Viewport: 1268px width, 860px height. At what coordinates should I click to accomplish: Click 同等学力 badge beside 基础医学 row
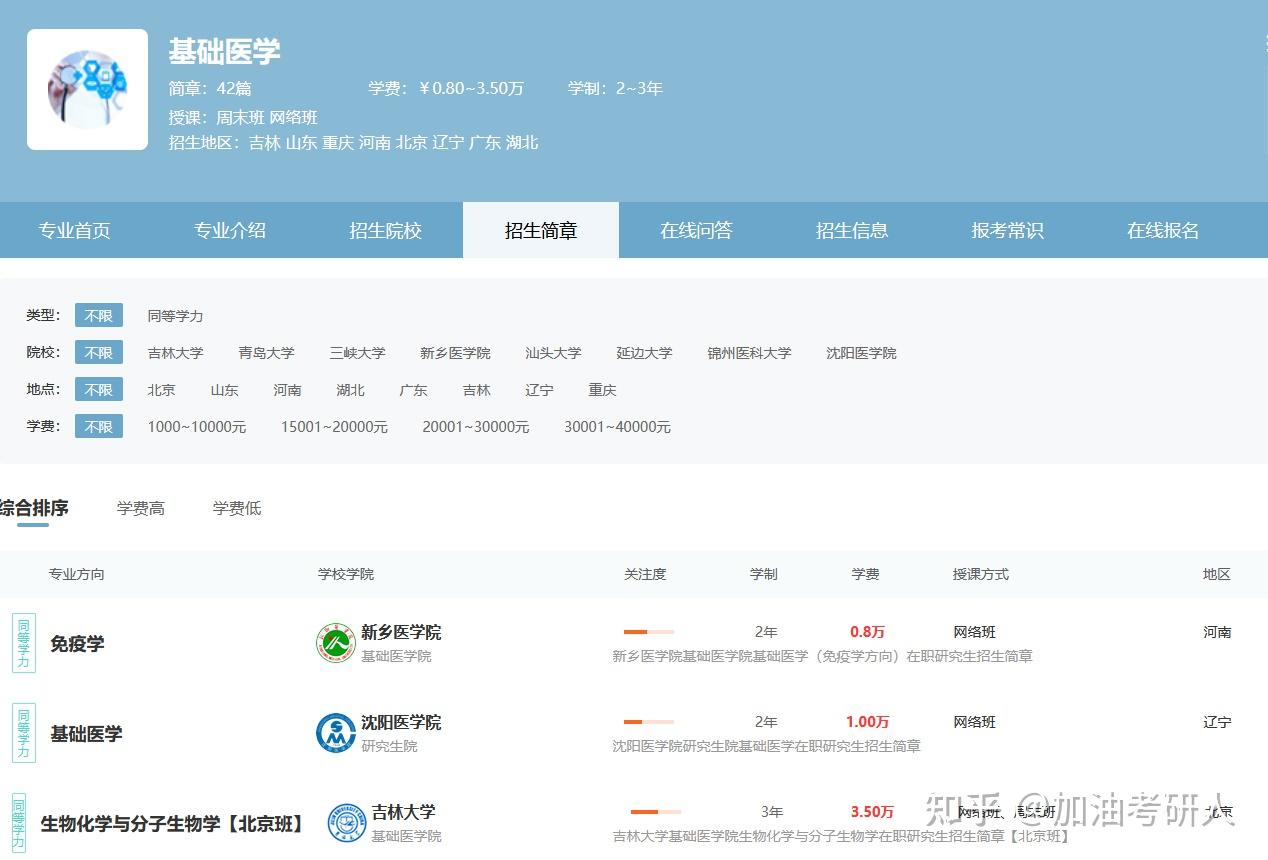tap(24, 733)
